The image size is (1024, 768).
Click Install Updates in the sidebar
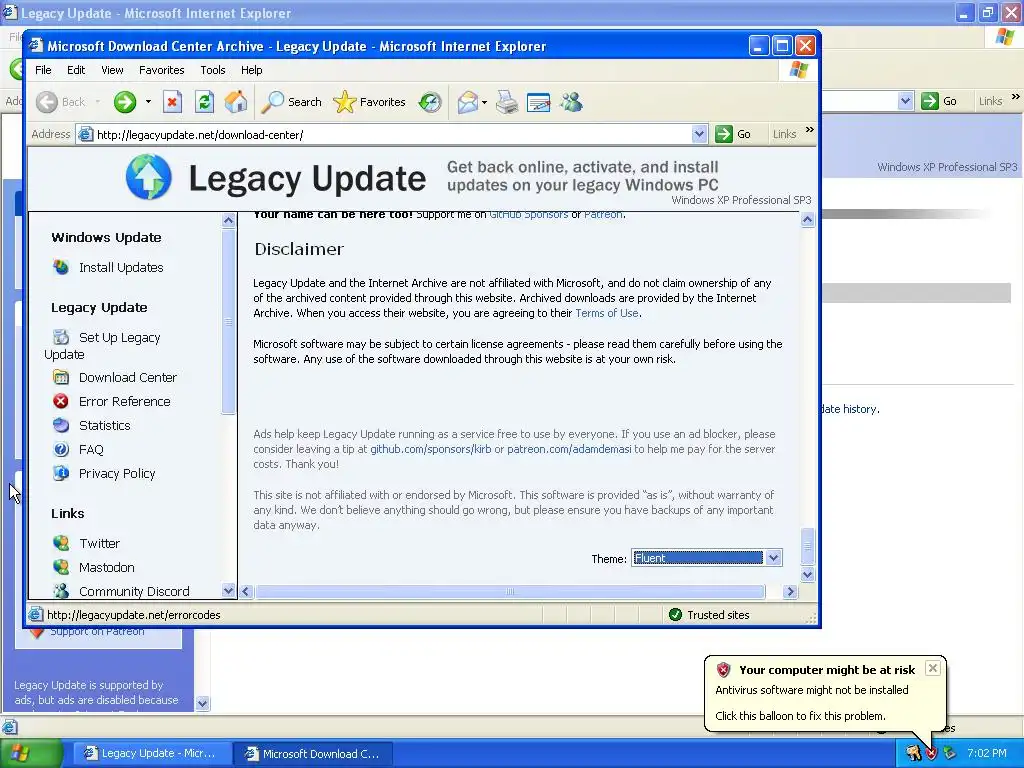(121, 267)
